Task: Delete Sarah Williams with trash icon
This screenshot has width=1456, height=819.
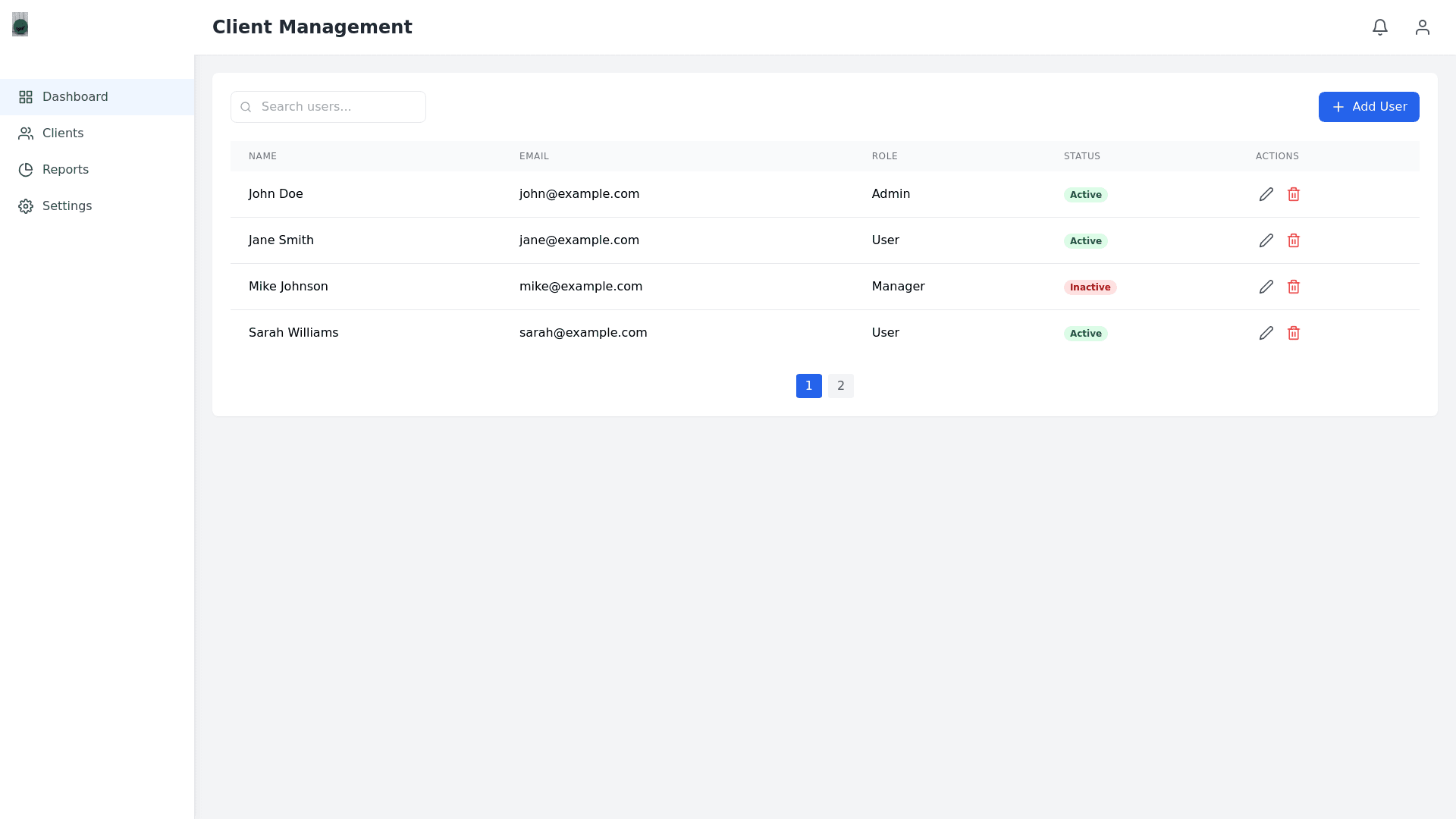Action: click(1294, 333)
